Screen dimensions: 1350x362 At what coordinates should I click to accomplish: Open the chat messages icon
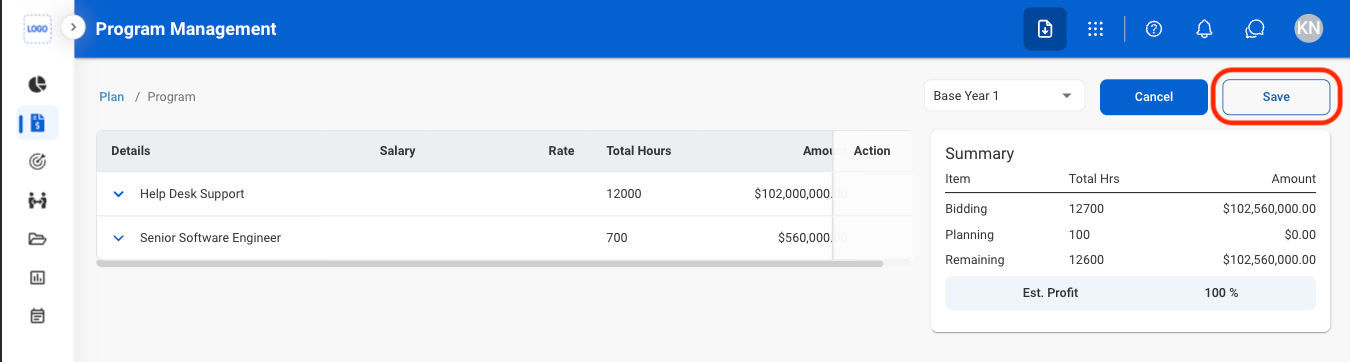(1255, 29)
